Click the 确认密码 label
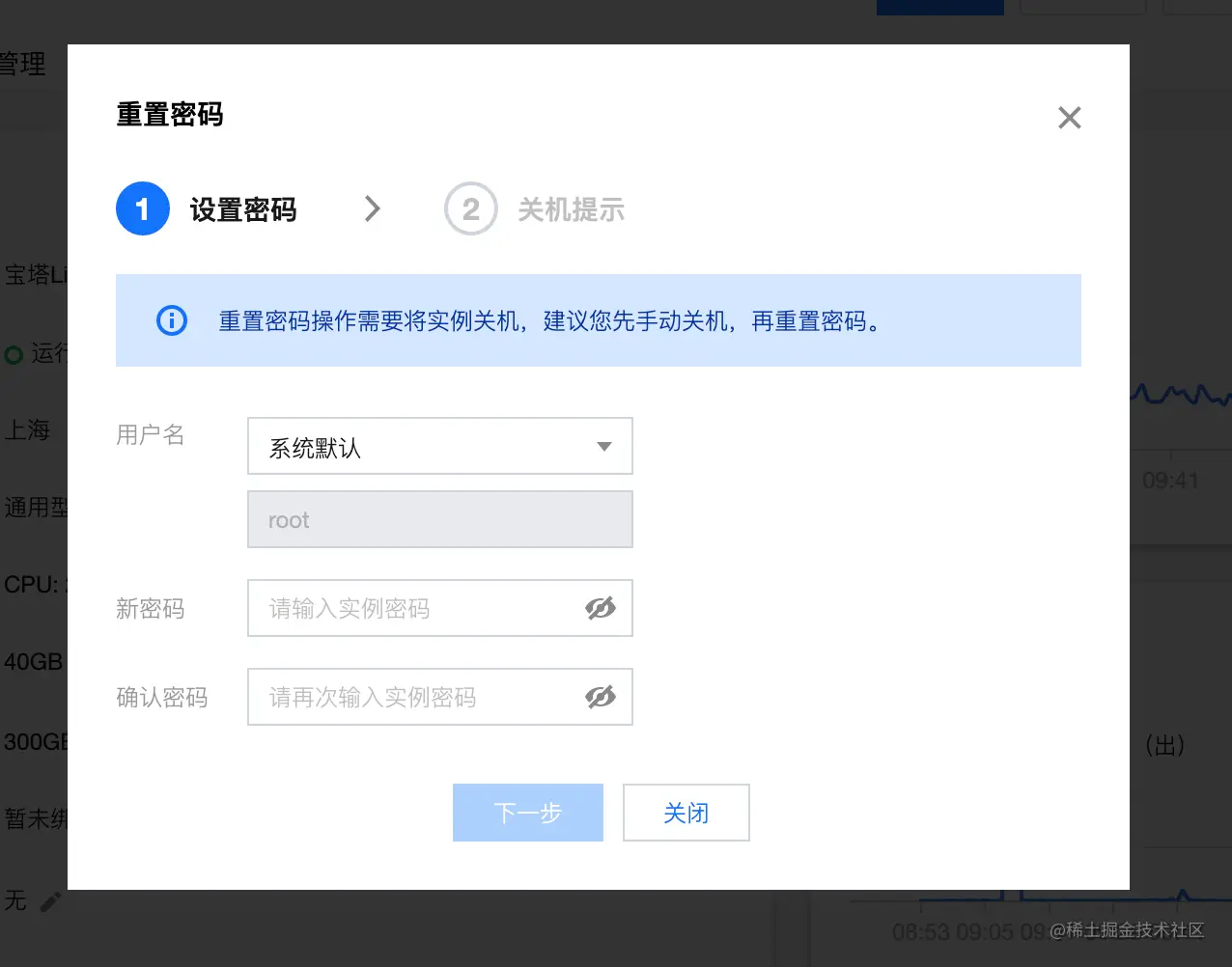Viewport: 1232px width, 967px height. 162,698
